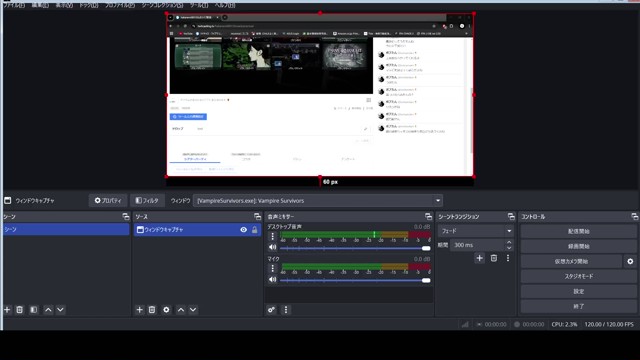Open the 編集 (Edit) menu
640x360 pixels.
coord(40,5)
